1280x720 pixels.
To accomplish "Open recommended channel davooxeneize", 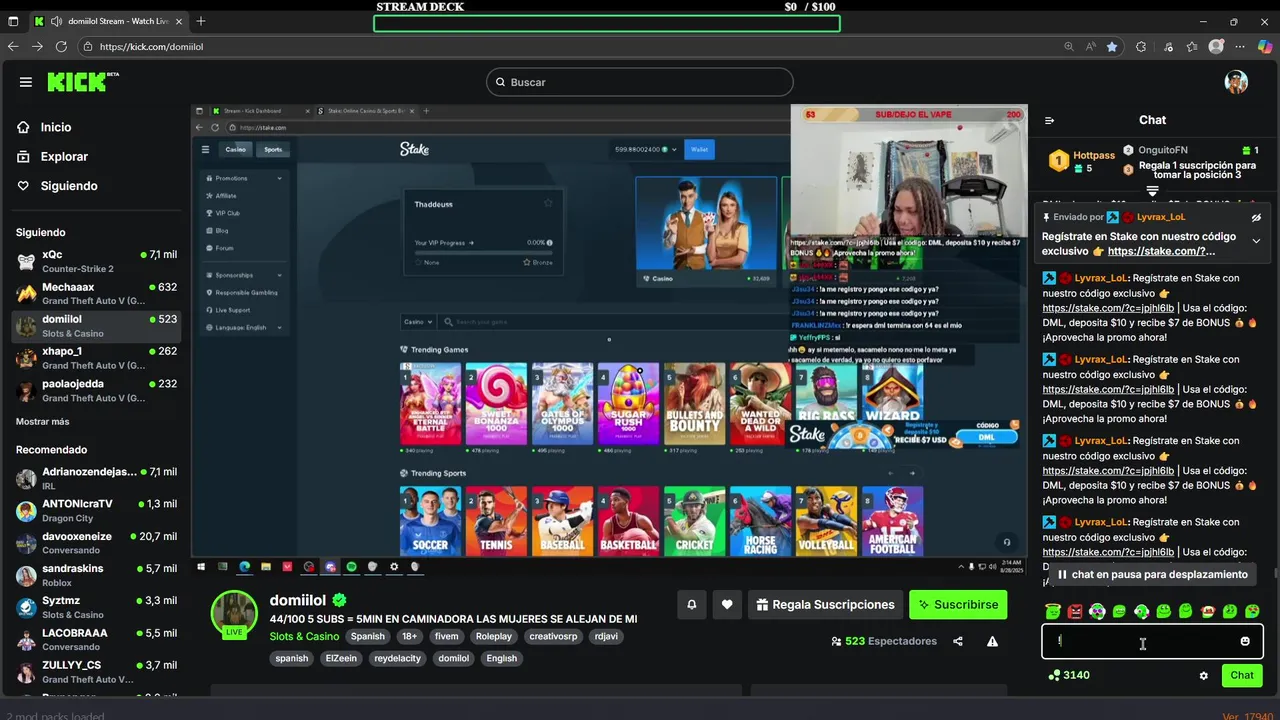I will point(96,543).
